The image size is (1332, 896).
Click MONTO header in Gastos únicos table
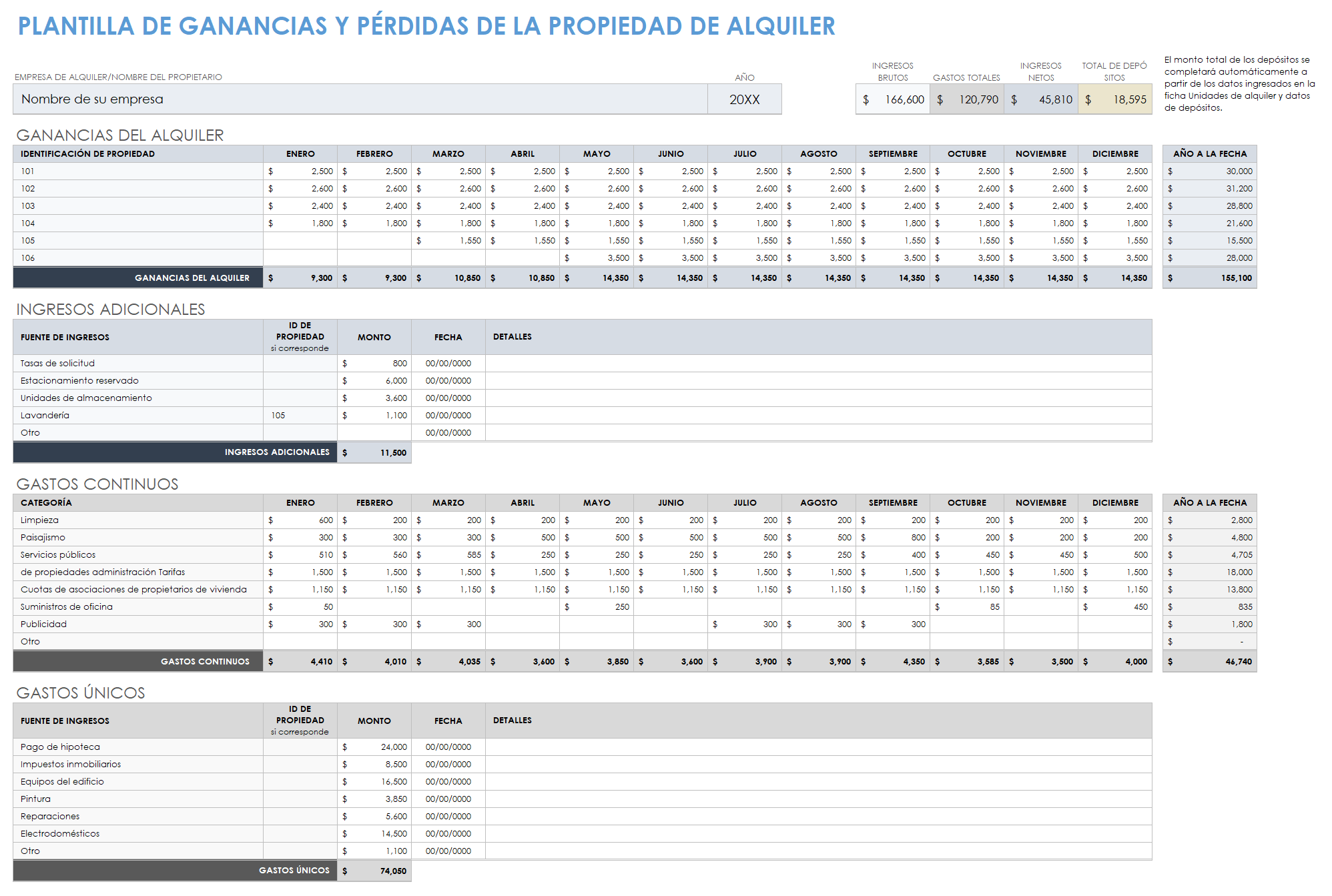coord(374,721)
